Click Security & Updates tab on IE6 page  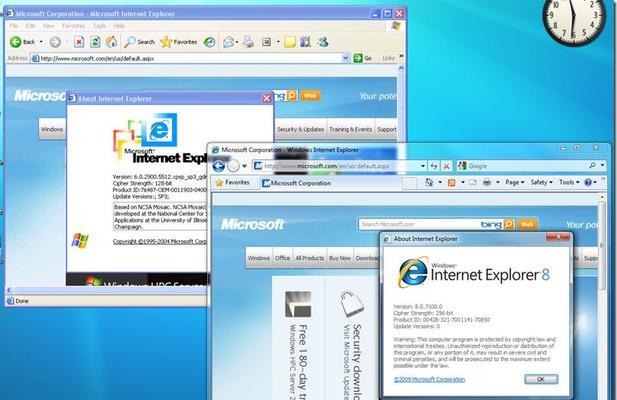[x=300, y=129]
